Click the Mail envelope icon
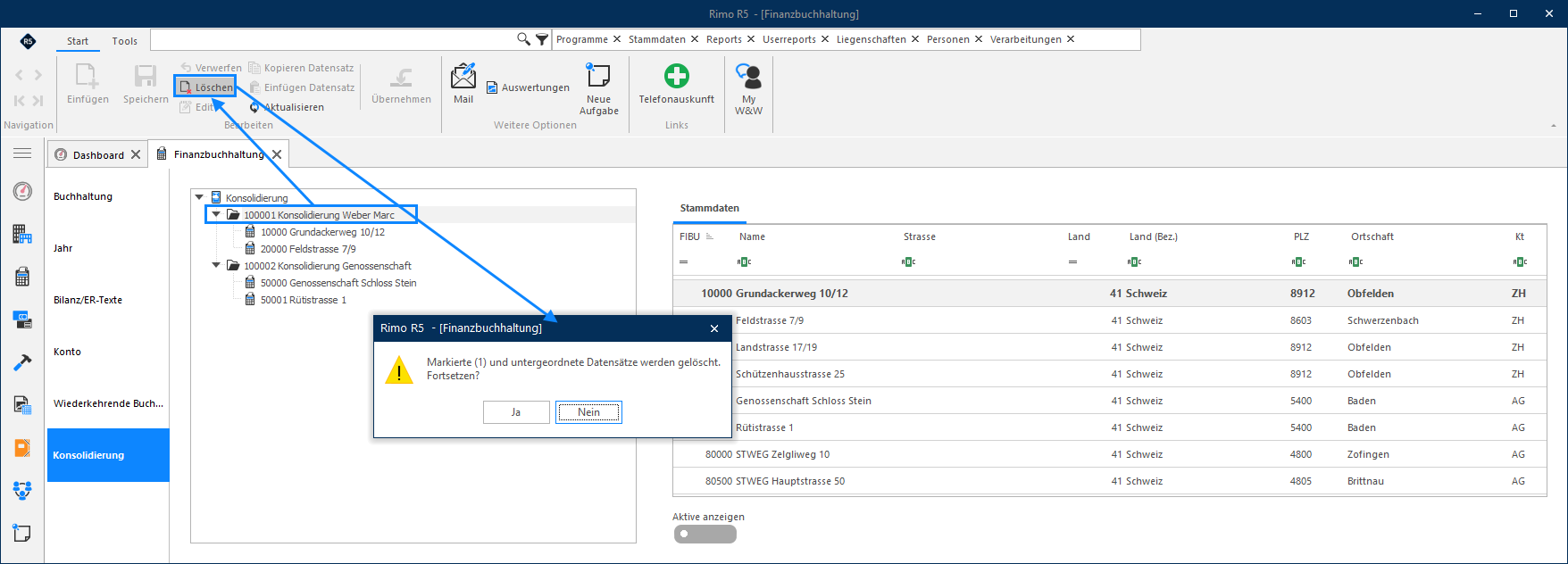The width and height of the screenshot is (1568, 564). click(463, 77)
